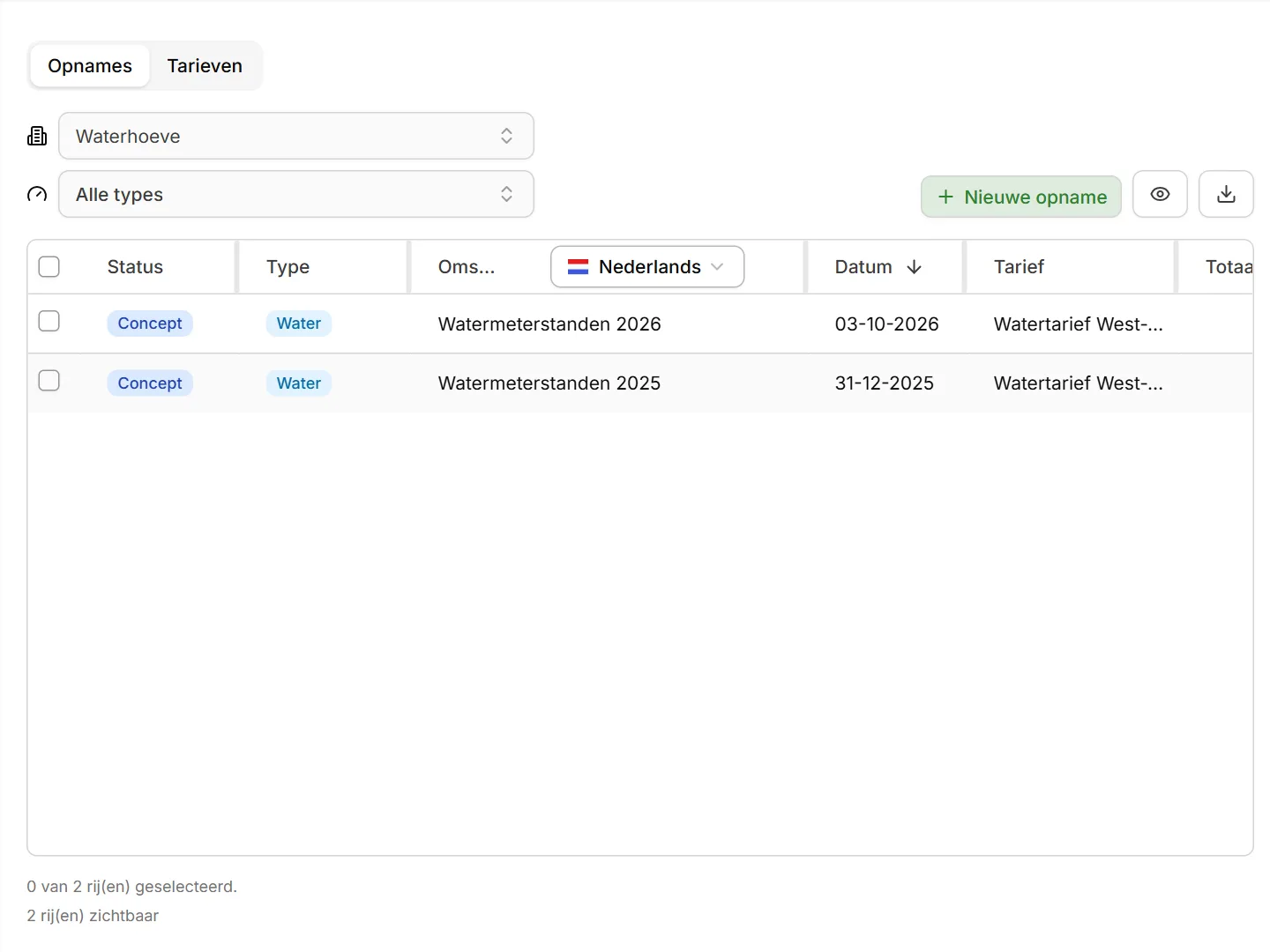Check the Watermeterstanden 2025 row checkbox

click(49, 380)
